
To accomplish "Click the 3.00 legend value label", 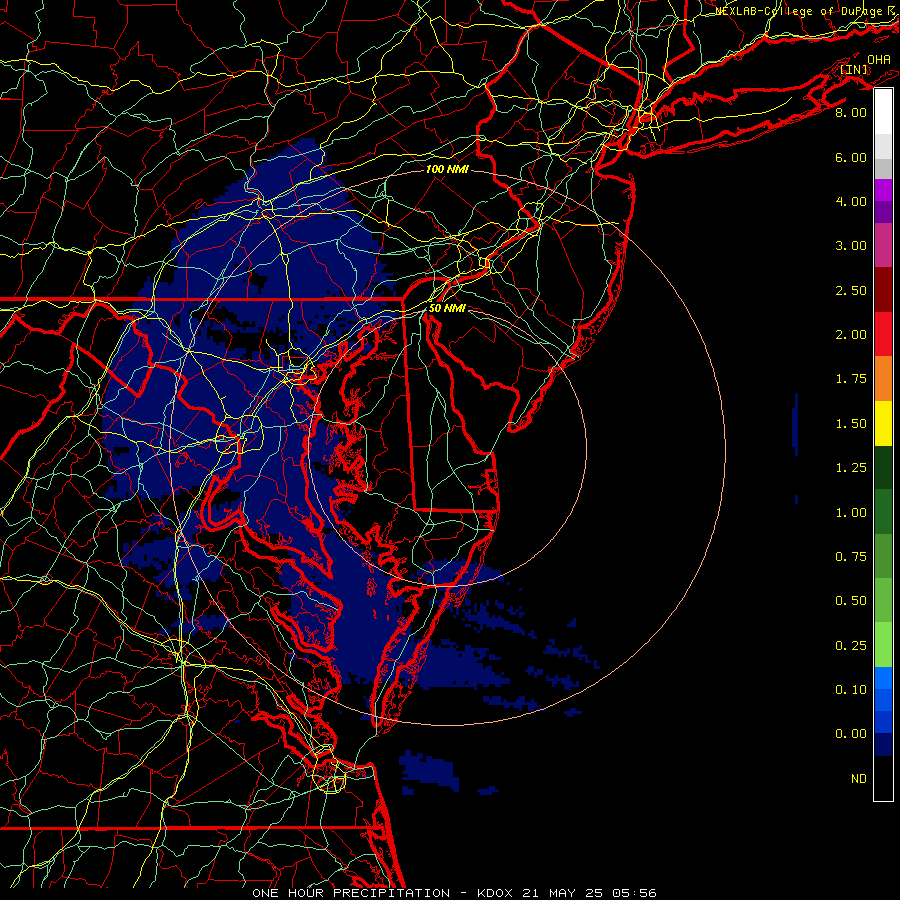I will [x=851, y=246].
